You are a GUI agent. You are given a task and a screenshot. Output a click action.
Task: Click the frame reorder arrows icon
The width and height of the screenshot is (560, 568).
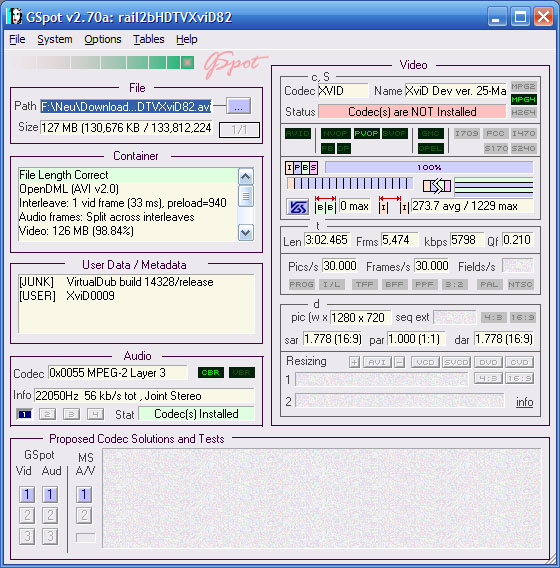437,186
